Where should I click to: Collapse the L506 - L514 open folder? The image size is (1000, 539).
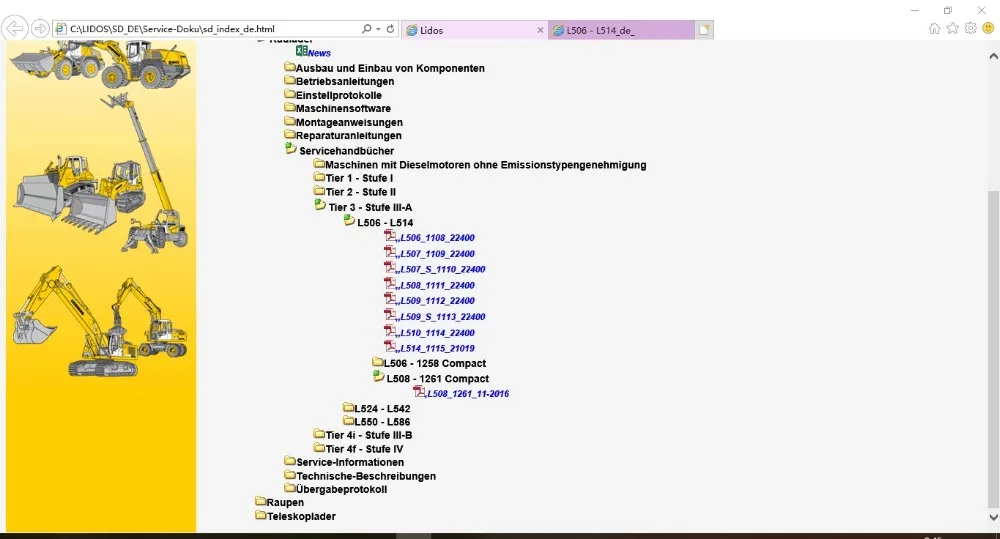[349, 220]
